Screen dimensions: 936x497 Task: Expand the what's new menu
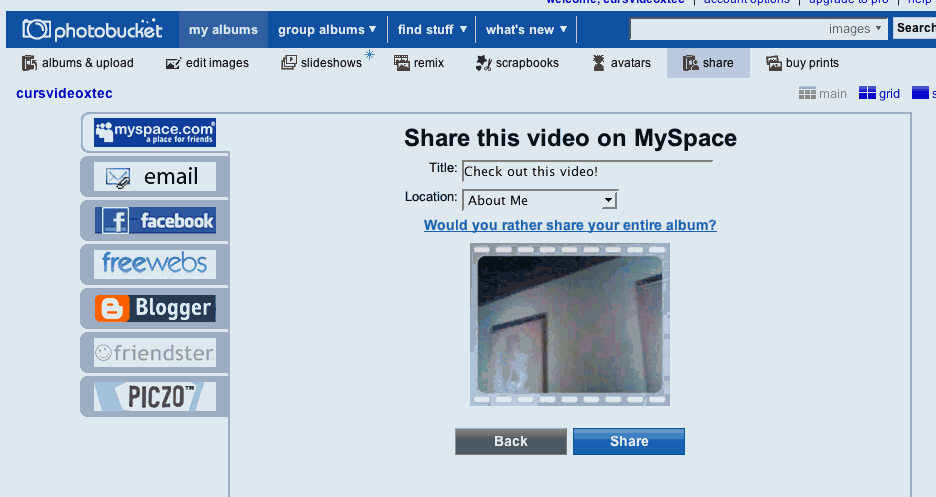point(526,29)
